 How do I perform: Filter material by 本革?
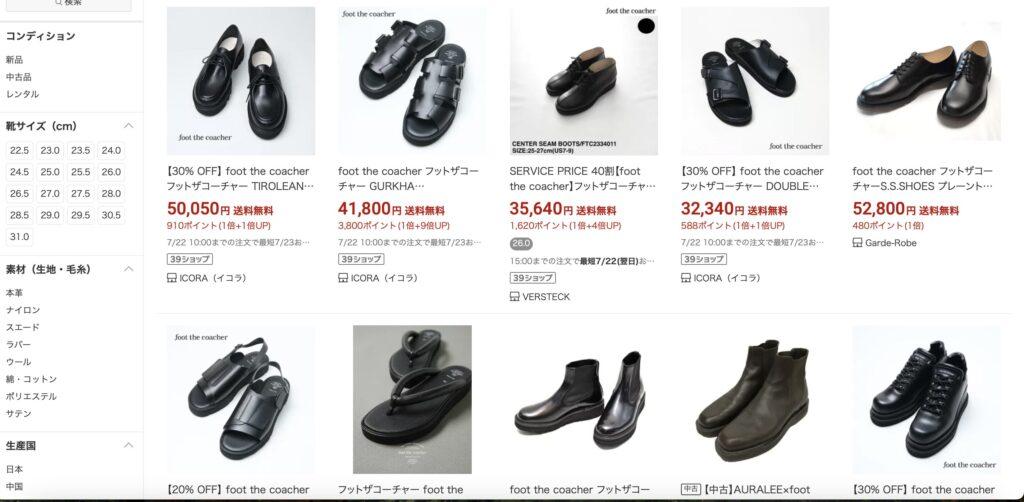(x=14, y=293)
